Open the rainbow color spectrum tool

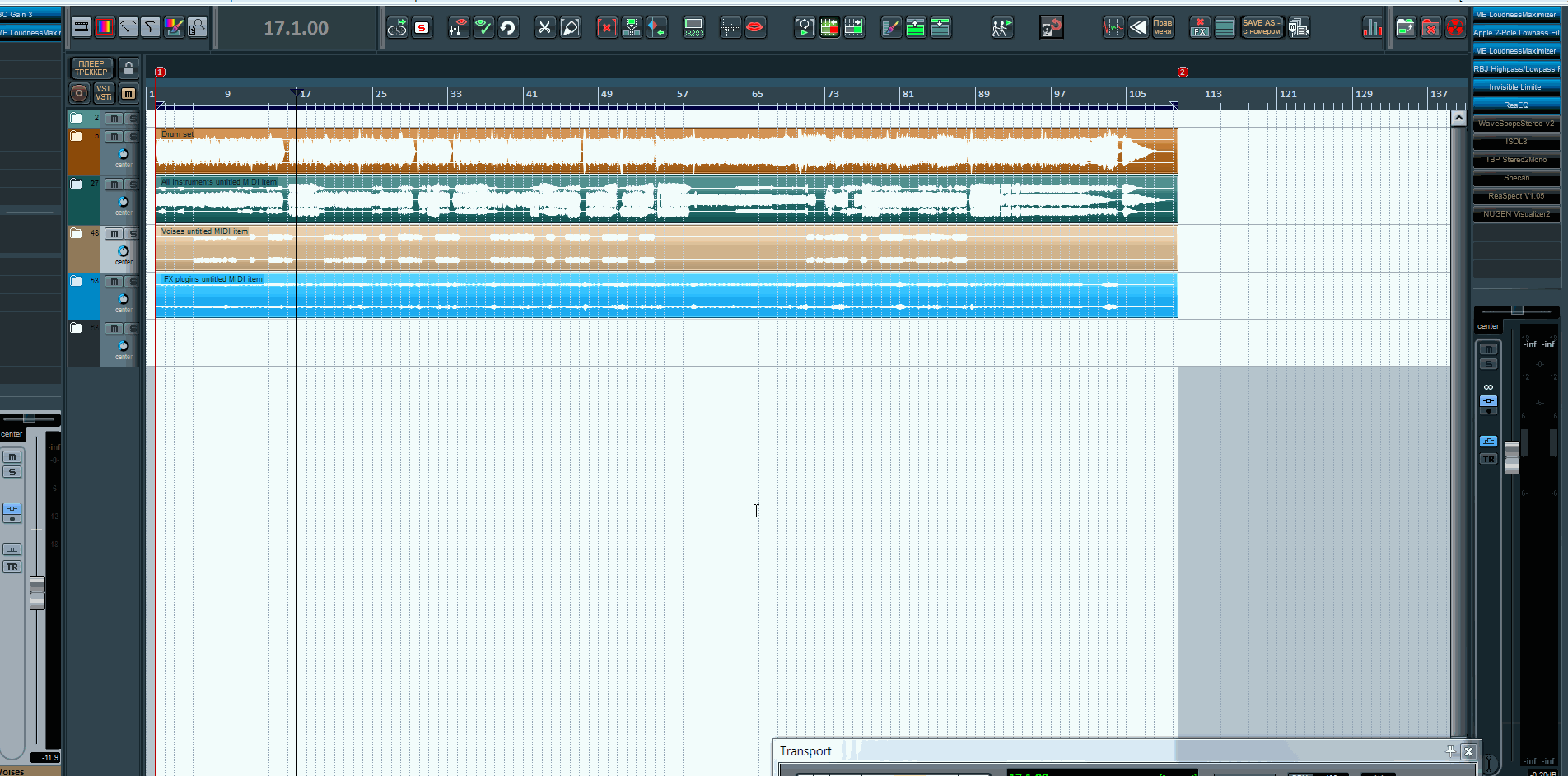point(105,27)
